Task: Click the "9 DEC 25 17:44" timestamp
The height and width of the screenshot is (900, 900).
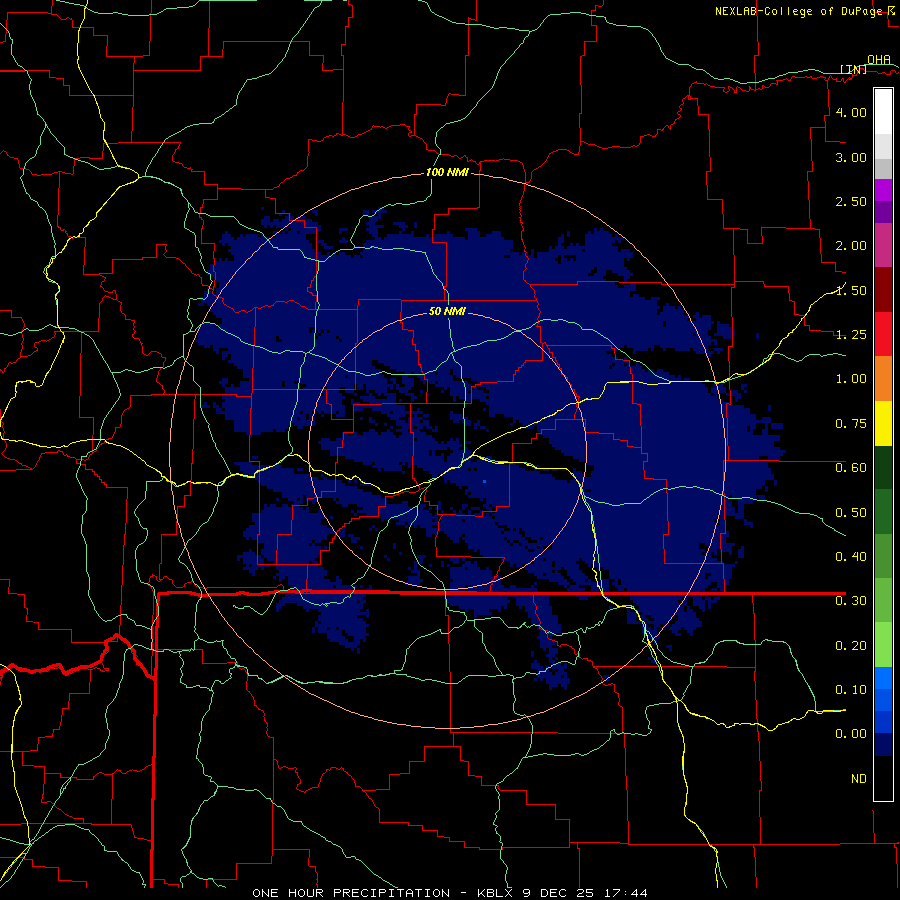Action: 585,893
